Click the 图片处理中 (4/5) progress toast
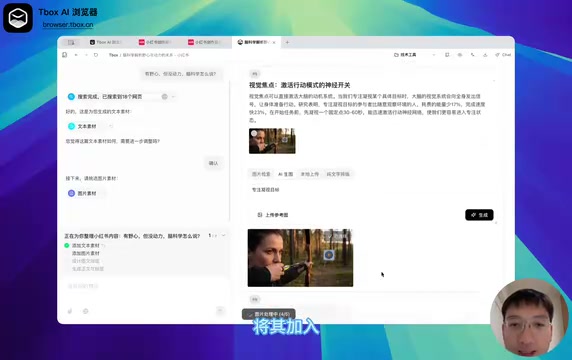This screenshot has height=360, width=572. [x=268, y=314]
